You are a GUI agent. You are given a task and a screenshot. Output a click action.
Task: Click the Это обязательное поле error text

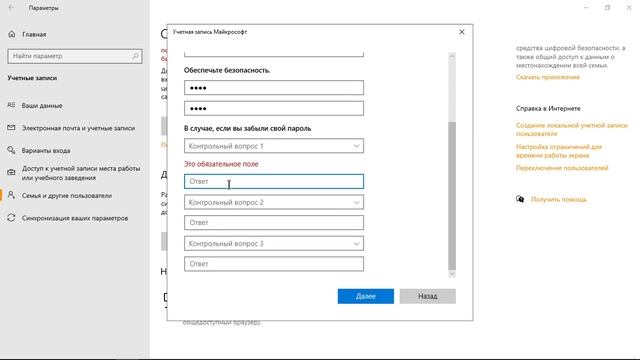pos(221,164)
